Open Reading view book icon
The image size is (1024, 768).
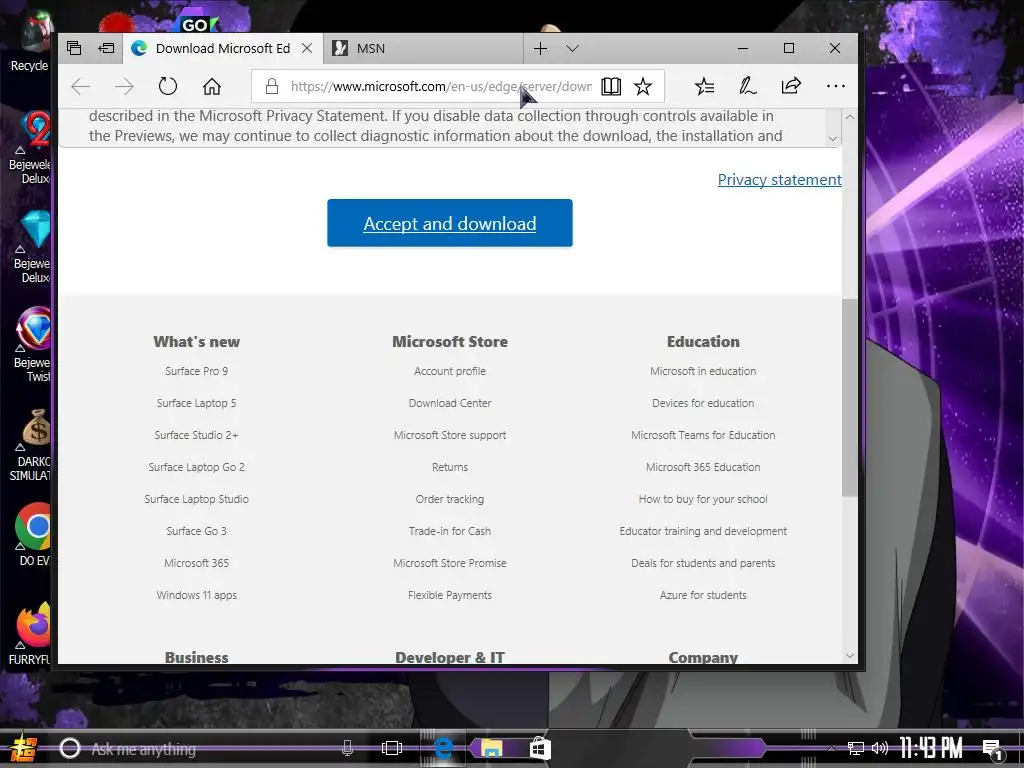pyautogui.click(x=611, y=86)
